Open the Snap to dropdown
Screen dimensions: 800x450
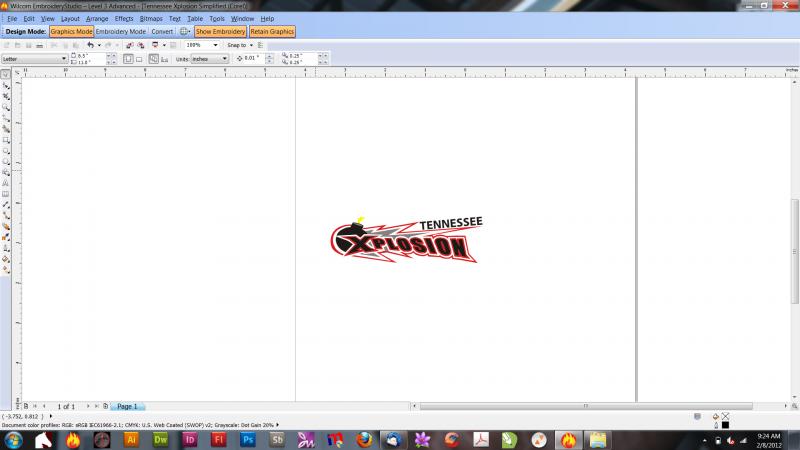251,45
